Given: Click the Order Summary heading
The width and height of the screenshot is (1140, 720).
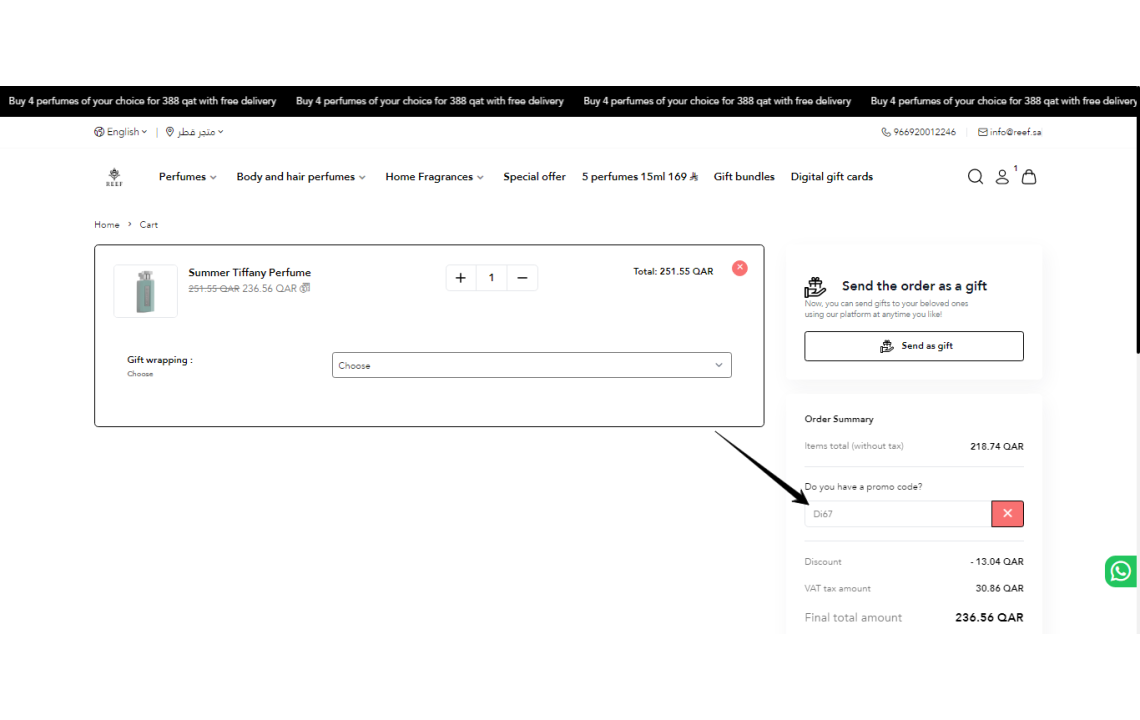Looking at the screenshot, I should coord(839,419).
